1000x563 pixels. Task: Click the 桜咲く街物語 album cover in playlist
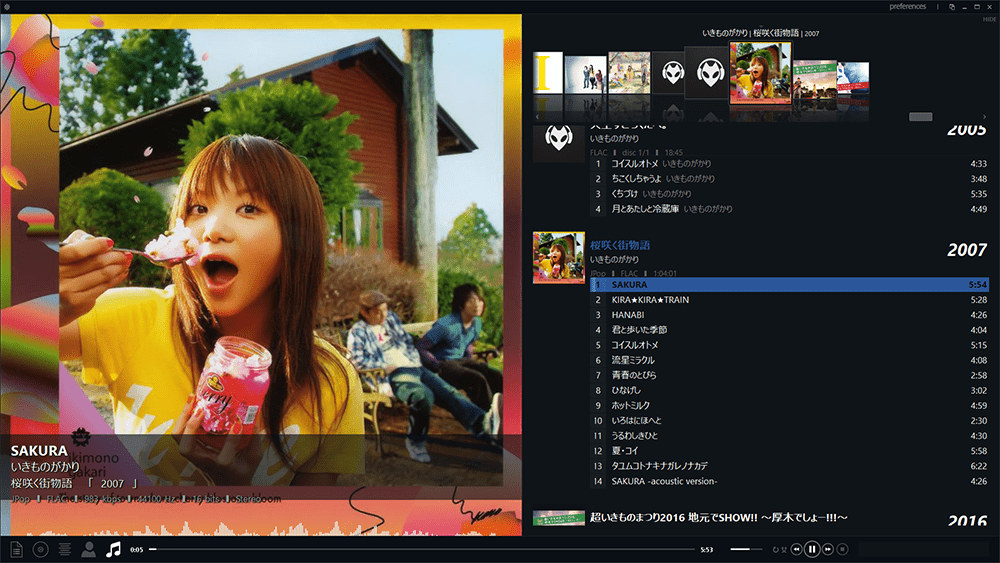[x=559, y=258]
